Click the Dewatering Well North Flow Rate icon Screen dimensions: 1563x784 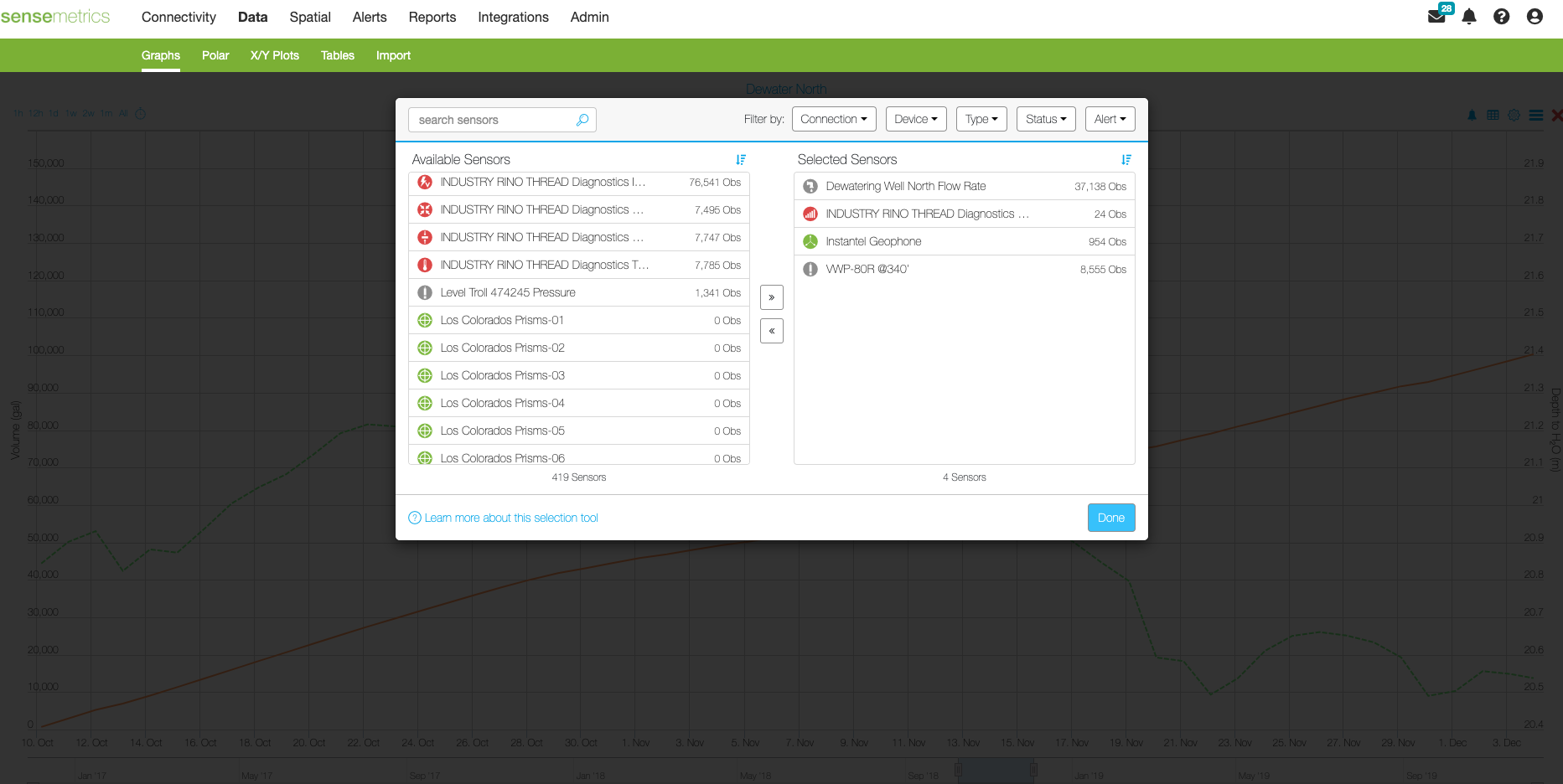(810, 186)
